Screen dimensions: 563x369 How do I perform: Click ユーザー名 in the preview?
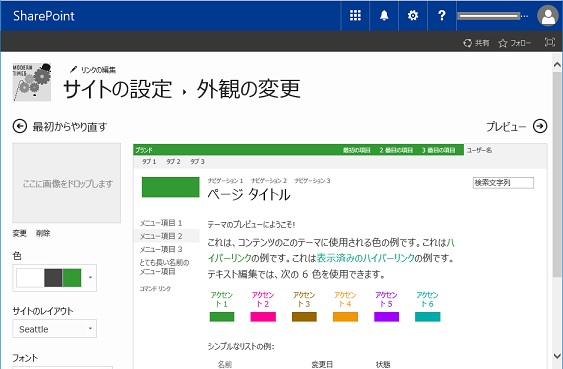pos(479,150)
